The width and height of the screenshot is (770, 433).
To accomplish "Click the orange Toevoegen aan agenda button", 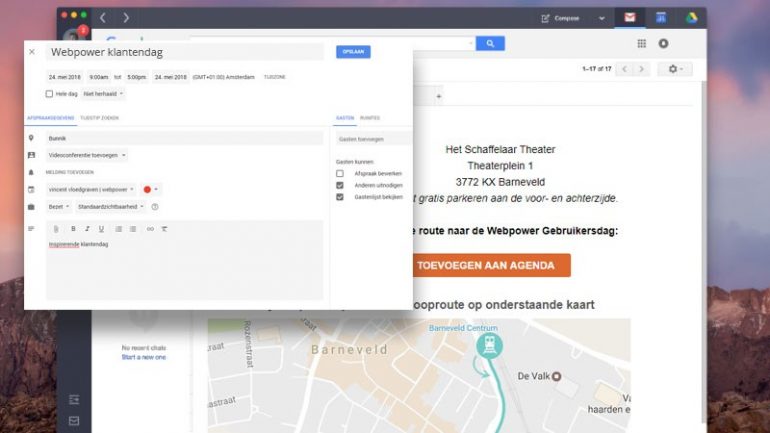I will pyautogui.click(x=491, y=266).
